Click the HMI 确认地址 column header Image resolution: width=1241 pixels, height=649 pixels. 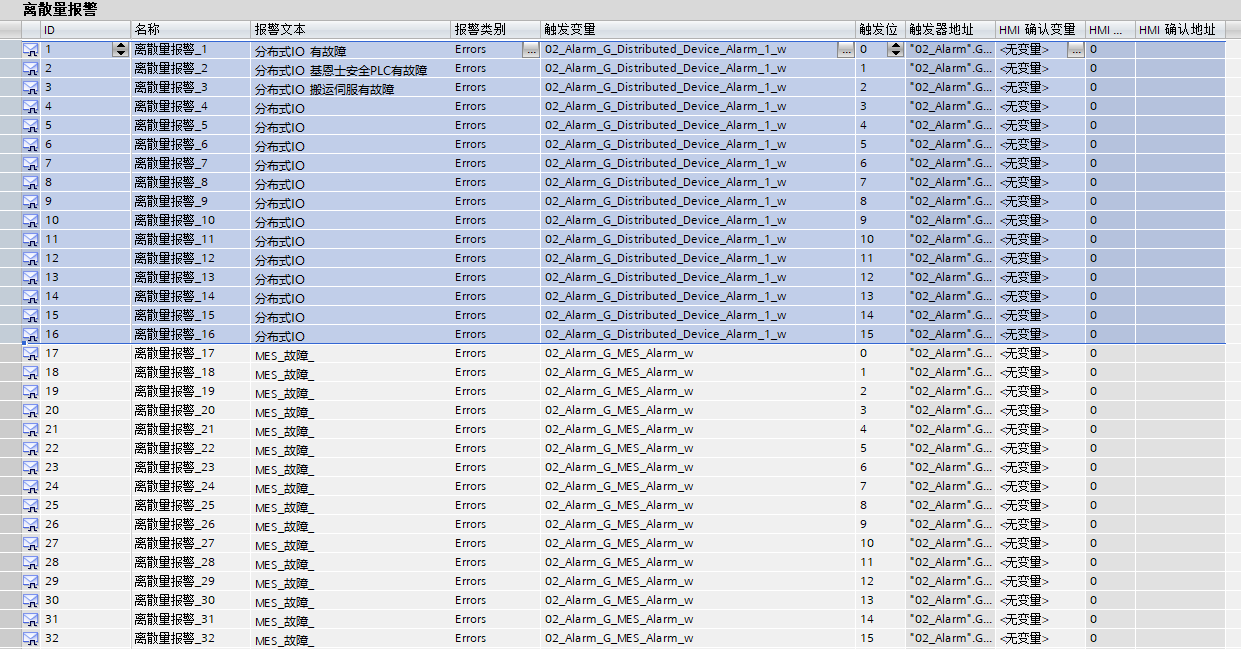(1180, 30)
